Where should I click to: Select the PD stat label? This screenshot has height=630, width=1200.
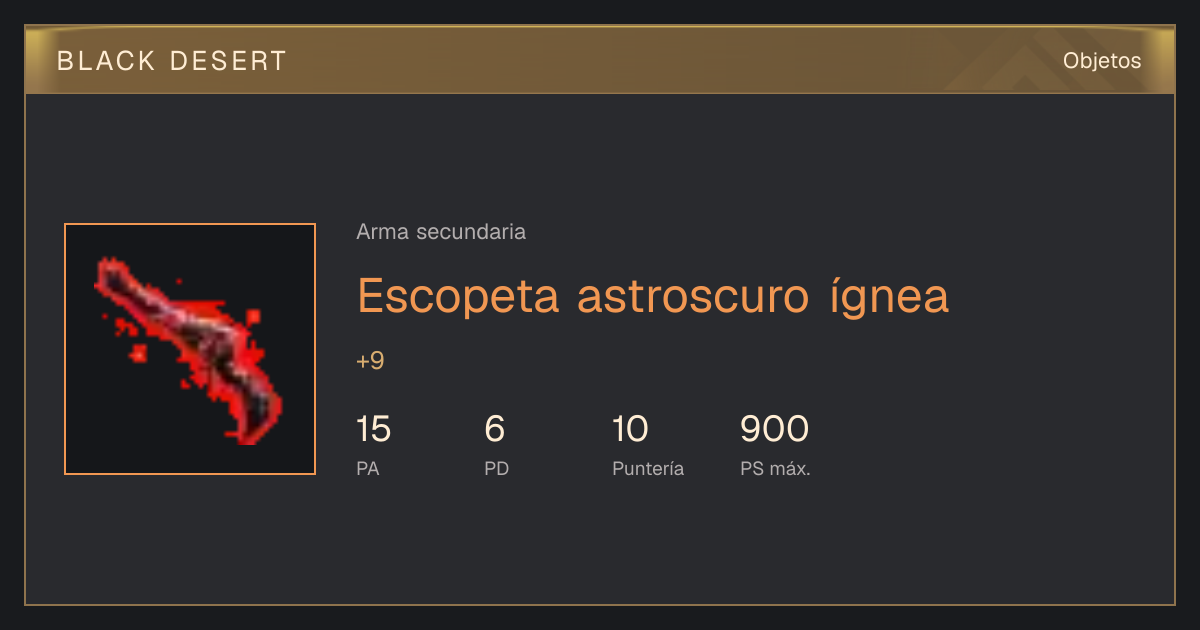[x=496, y=468]
